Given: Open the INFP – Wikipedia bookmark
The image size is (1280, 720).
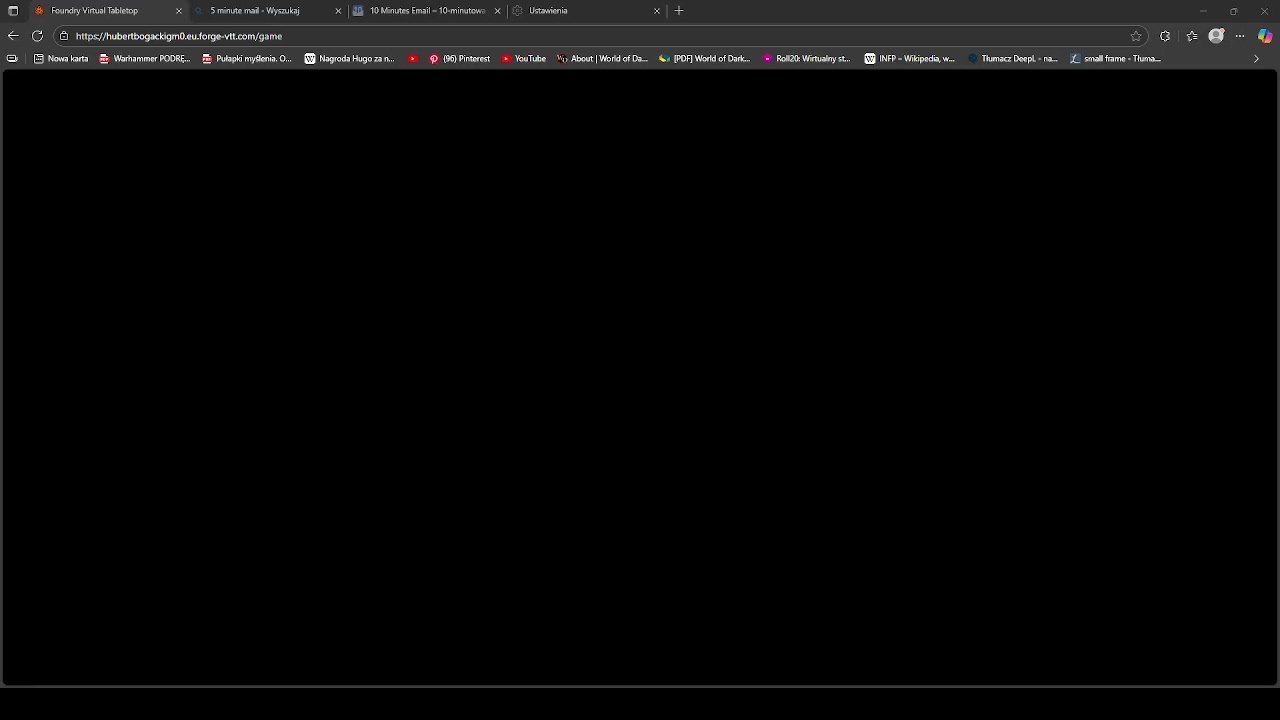Looking at the screenshot, I should pyautogui.click(x=910, y=59).
